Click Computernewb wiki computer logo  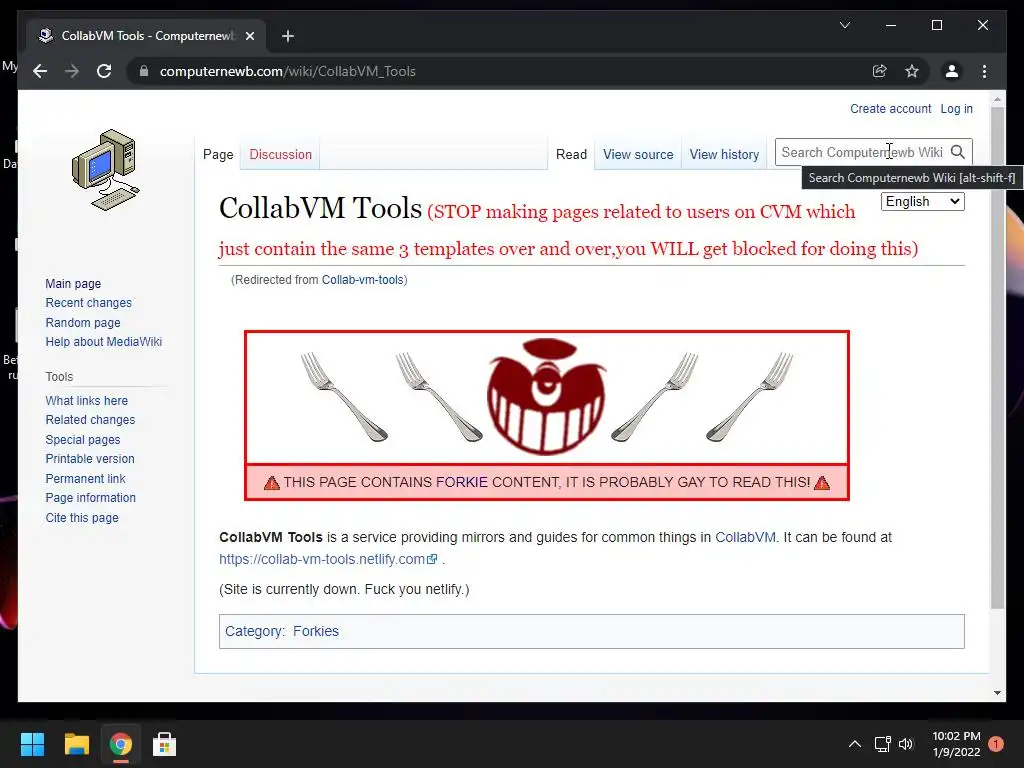tap(105, 170)
